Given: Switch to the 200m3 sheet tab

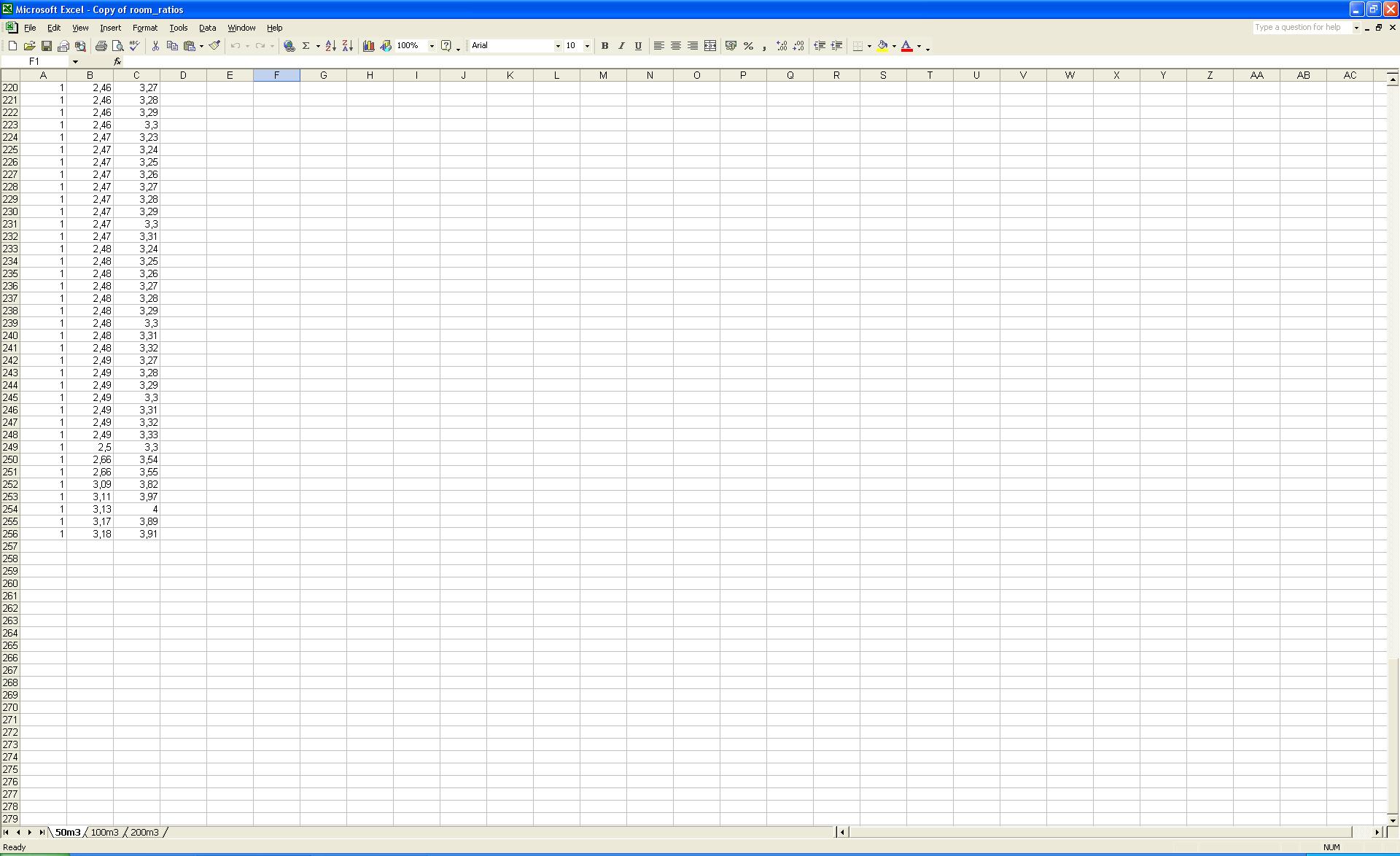Looking at the screenshot, I should coord(144,832).
